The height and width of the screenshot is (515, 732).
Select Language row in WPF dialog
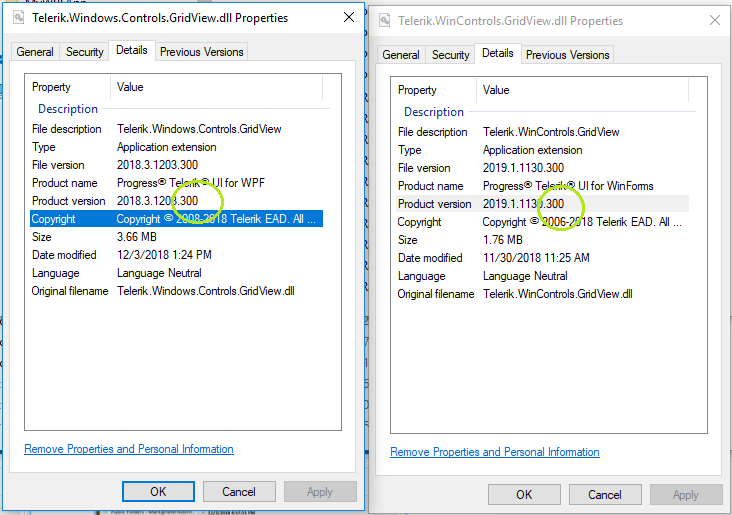coord(176,273)
